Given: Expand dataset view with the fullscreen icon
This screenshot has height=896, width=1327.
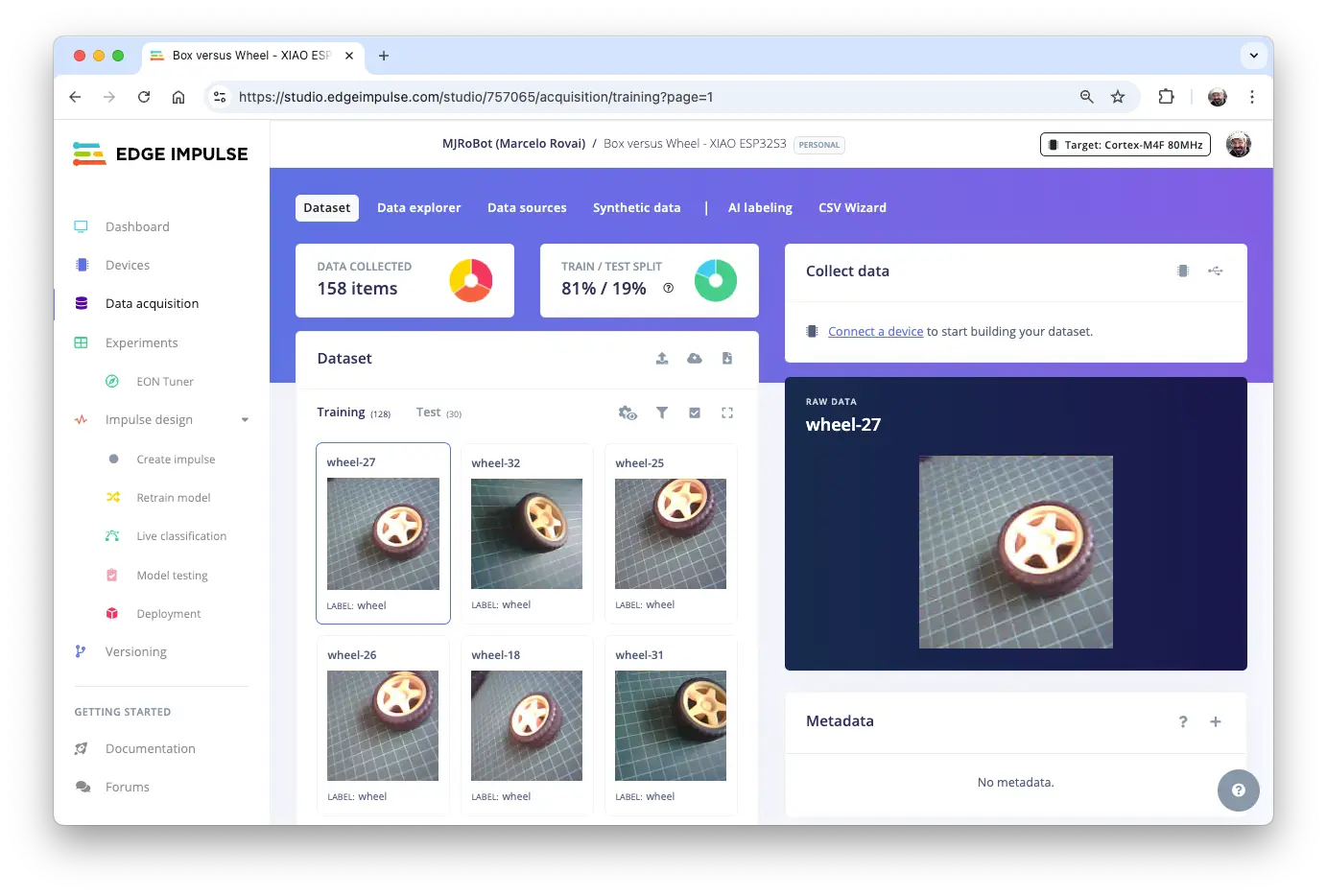Looking at the screenshot, I should pos(727,413).
